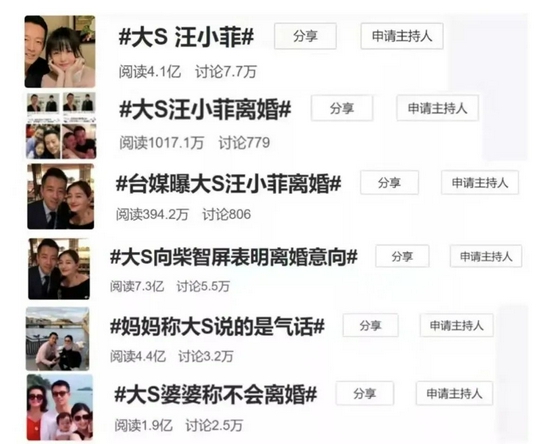Viewport: 550px width, 444px height.
Task: Apply as host for #大S向柴智屏表明离婚意向#
Action: 486,256
